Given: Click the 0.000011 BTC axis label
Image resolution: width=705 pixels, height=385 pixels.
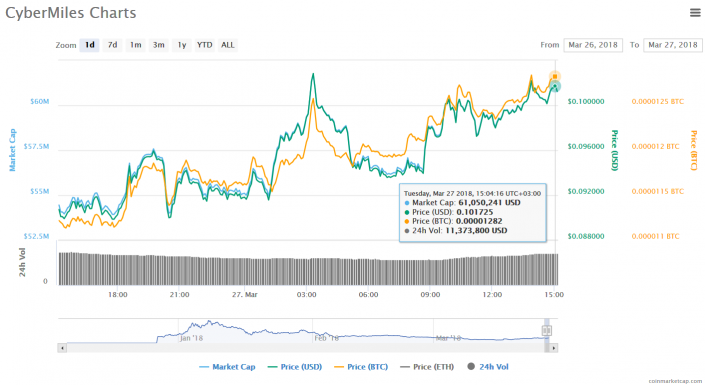Looking at the screenshot, I should click(x=656, y=237).
